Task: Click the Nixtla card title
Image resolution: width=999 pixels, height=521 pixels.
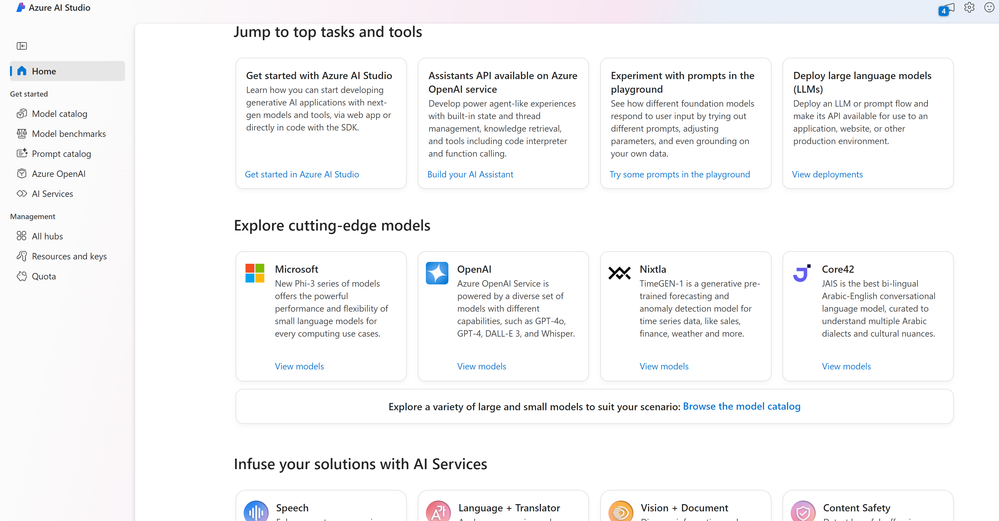Action: [652, 269]
